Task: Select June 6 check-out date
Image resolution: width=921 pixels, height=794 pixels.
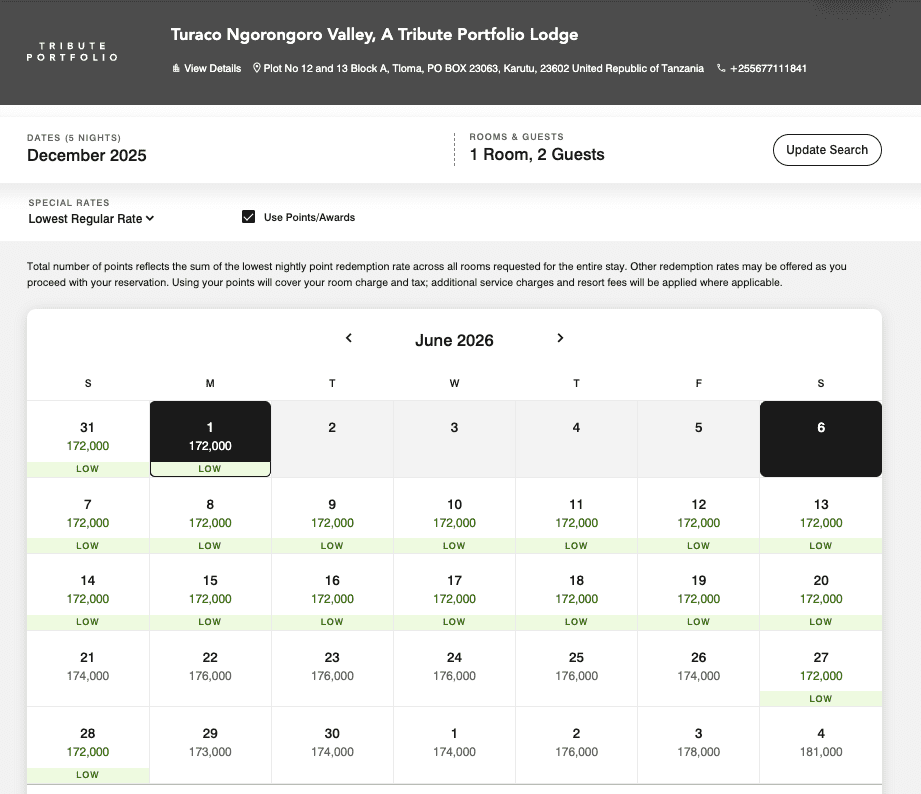Action: pos(821,438)
